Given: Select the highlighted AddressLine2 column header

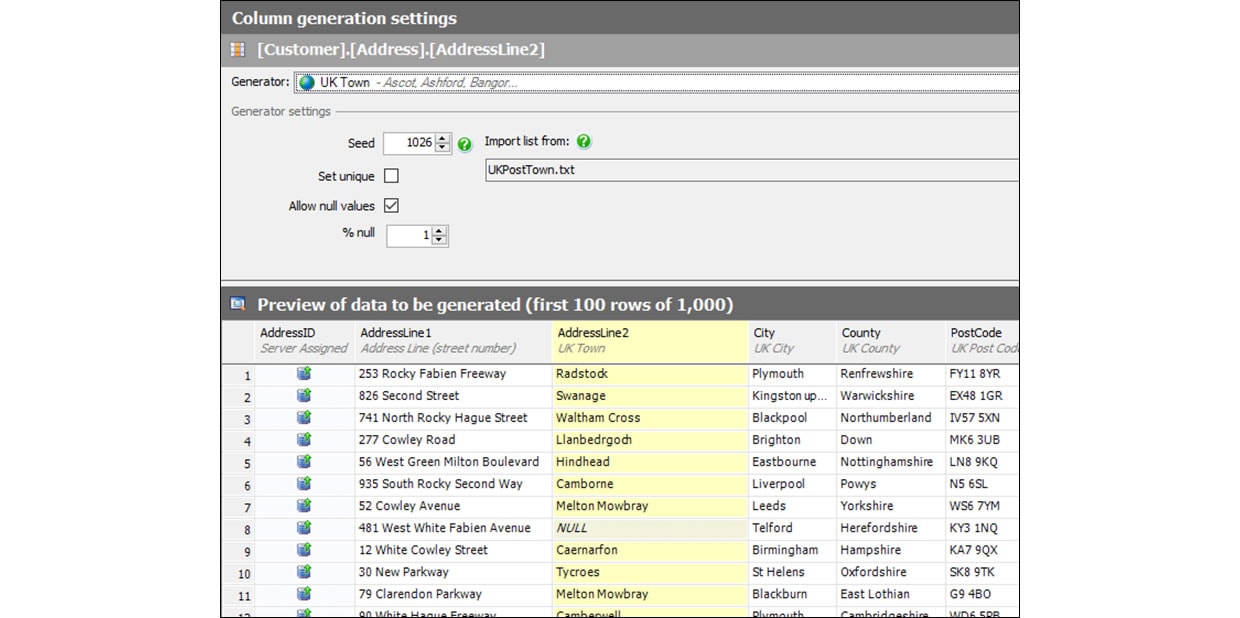Looking at the screenshot, I should 650,340.
